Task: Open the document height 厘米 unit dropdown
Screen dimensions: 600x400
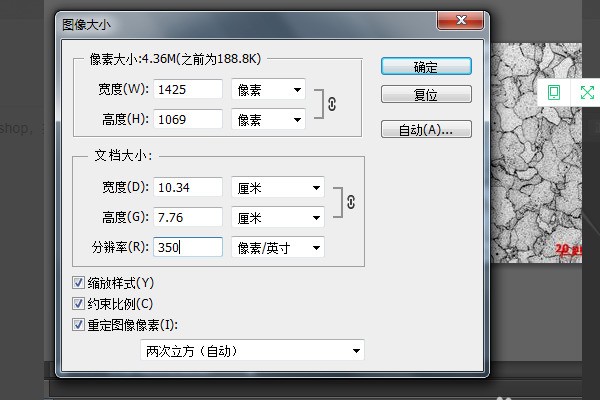Action: [278, 217]
